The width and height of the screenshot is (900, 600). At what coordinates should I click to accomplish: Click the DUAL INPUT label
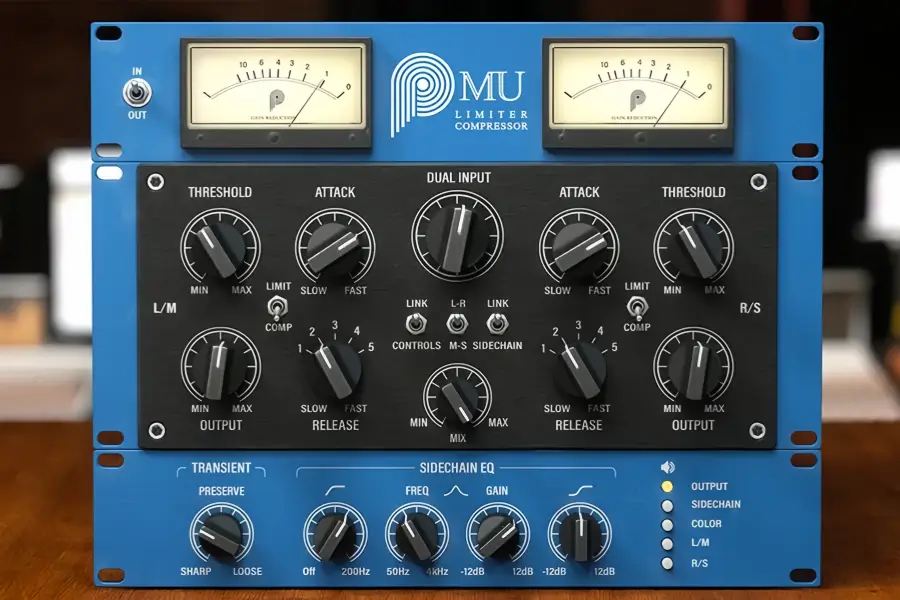pyautogui.click(x=459, y=178)
